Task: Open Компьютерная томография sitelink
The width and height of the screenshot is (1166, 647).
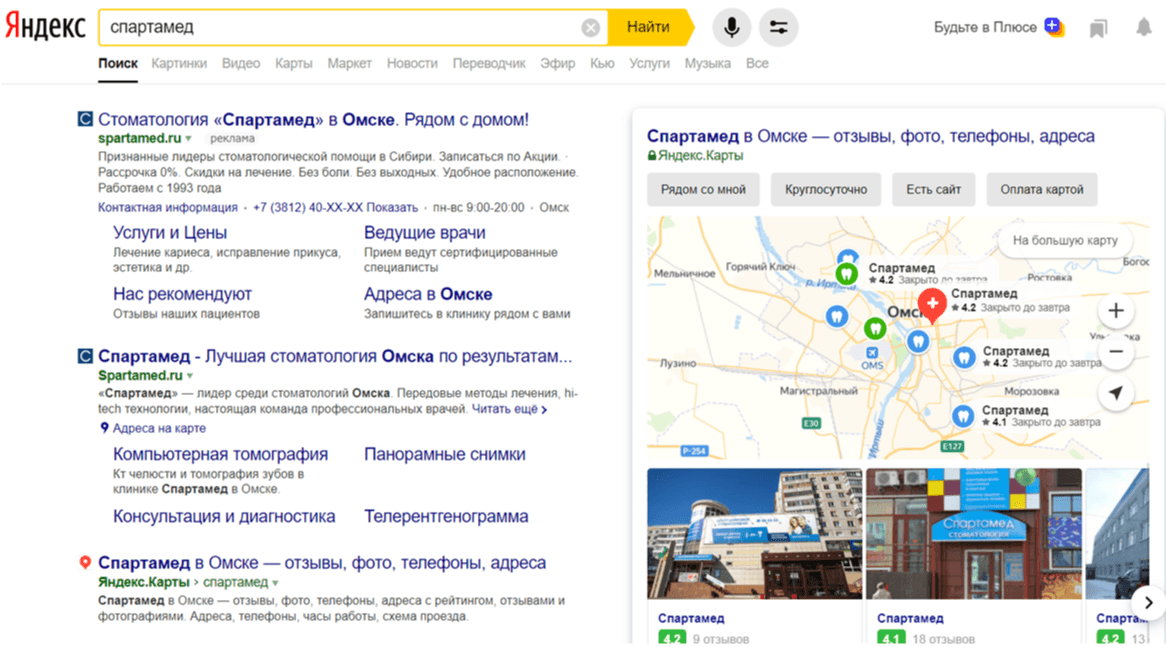Action: click(x=220, y=454)
